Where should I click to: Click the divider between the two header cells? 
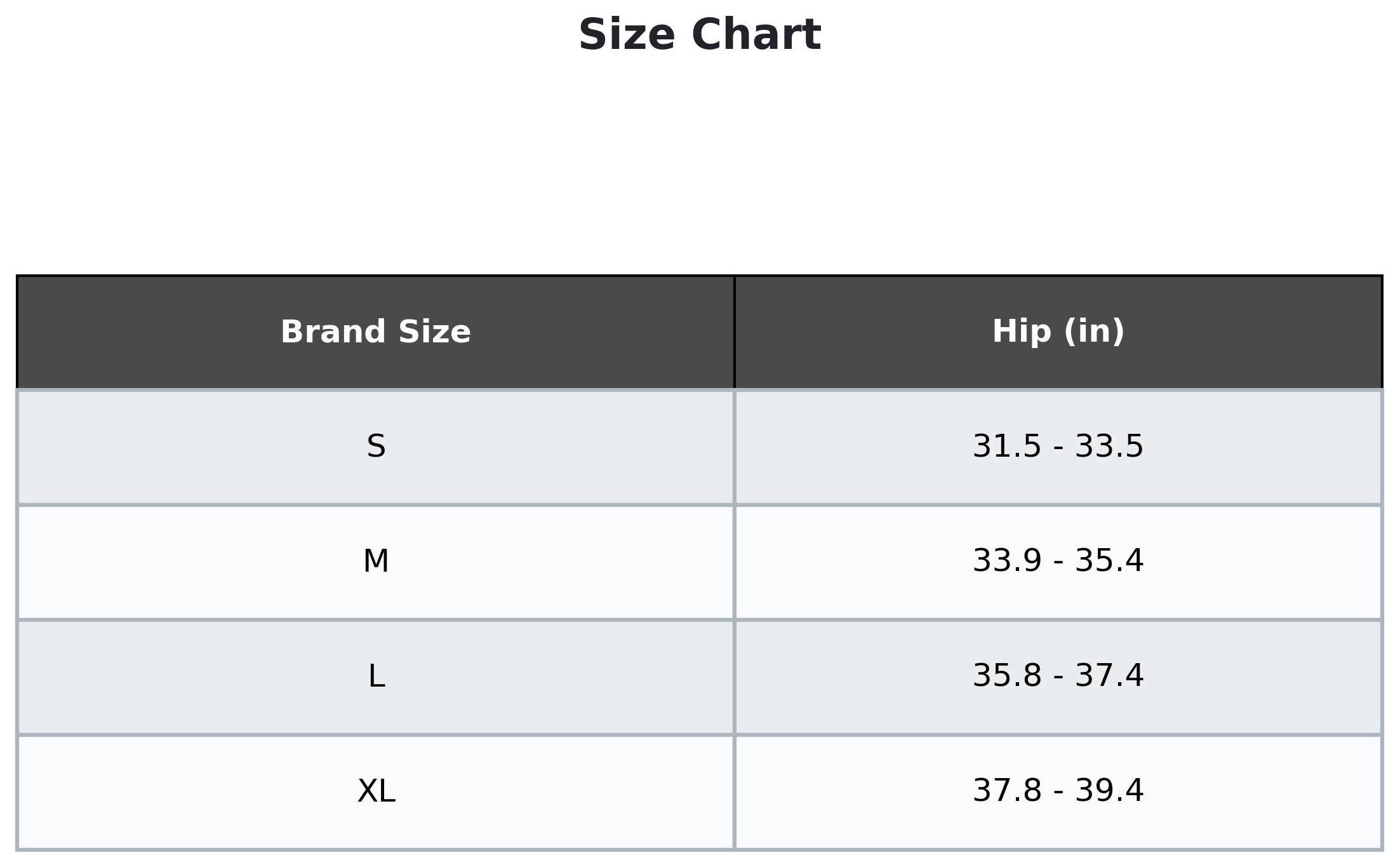[735, 332]
